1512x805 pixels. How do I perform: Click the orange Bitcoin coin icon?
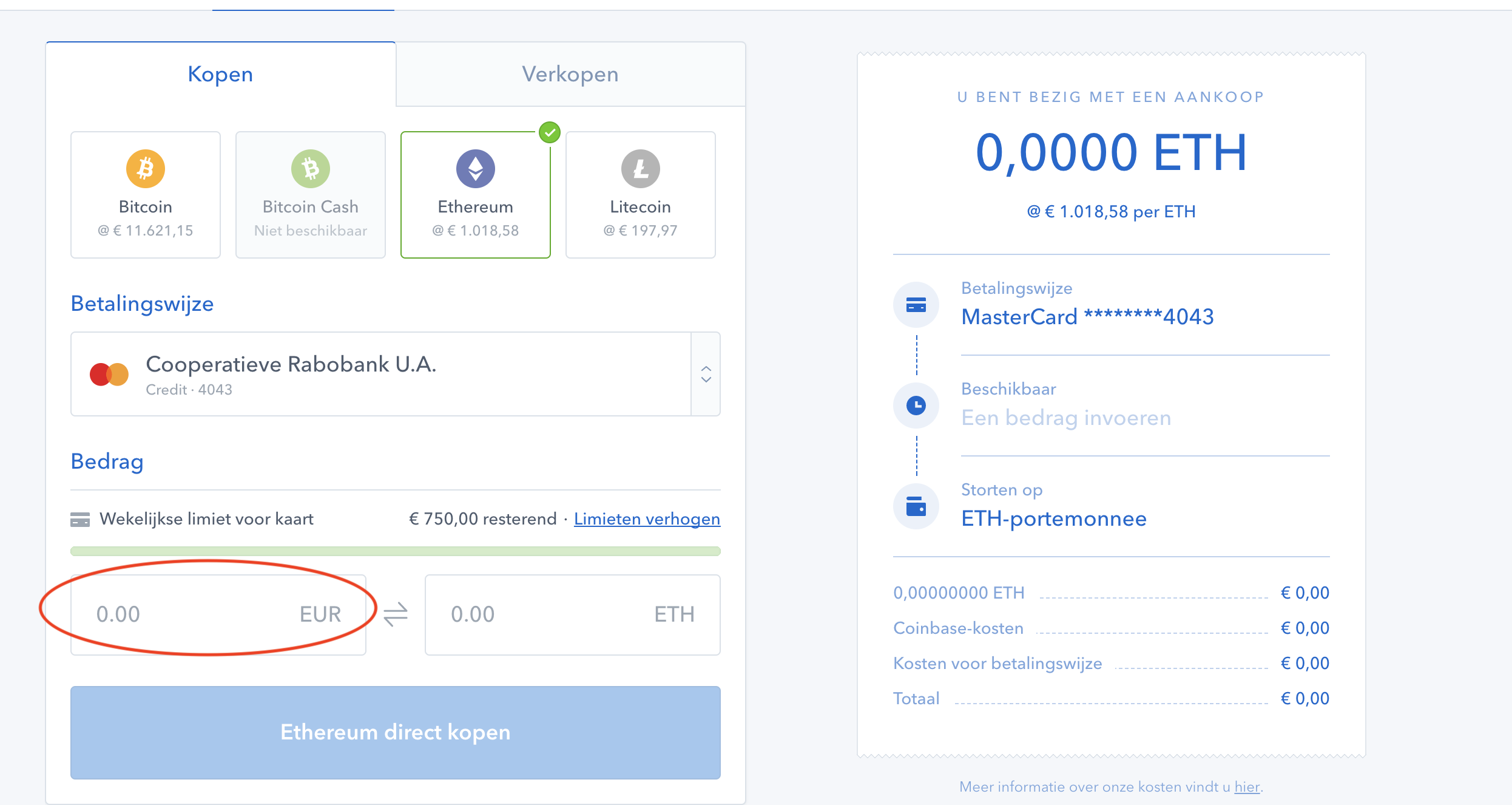(x=146, y=169)
